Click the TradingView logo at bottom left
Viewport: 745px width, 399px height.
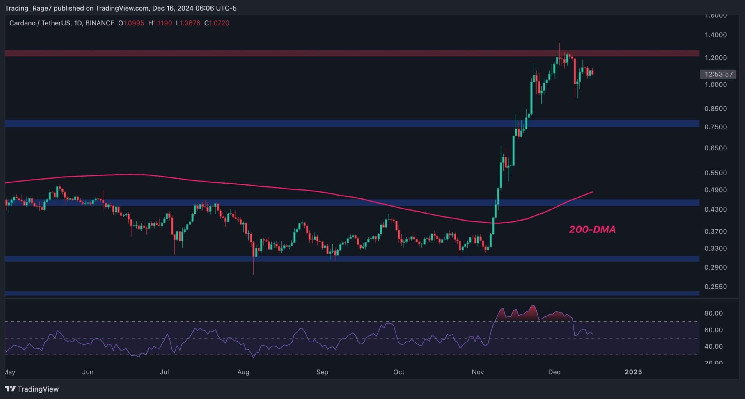(x=32, y=389)
